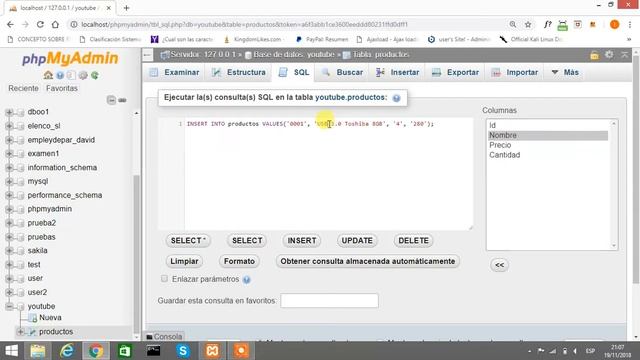Click Obtener consulta almacenada automáticamente
Screen dimensions: 640x360
pyautogui.click(x=367, y=261)
